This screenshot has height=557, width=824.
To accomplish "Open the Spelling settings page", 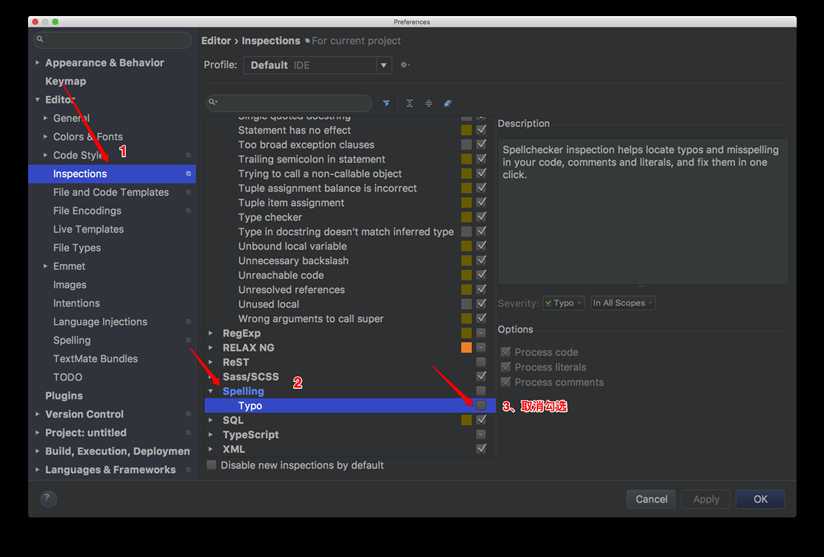I will (71, 340).
